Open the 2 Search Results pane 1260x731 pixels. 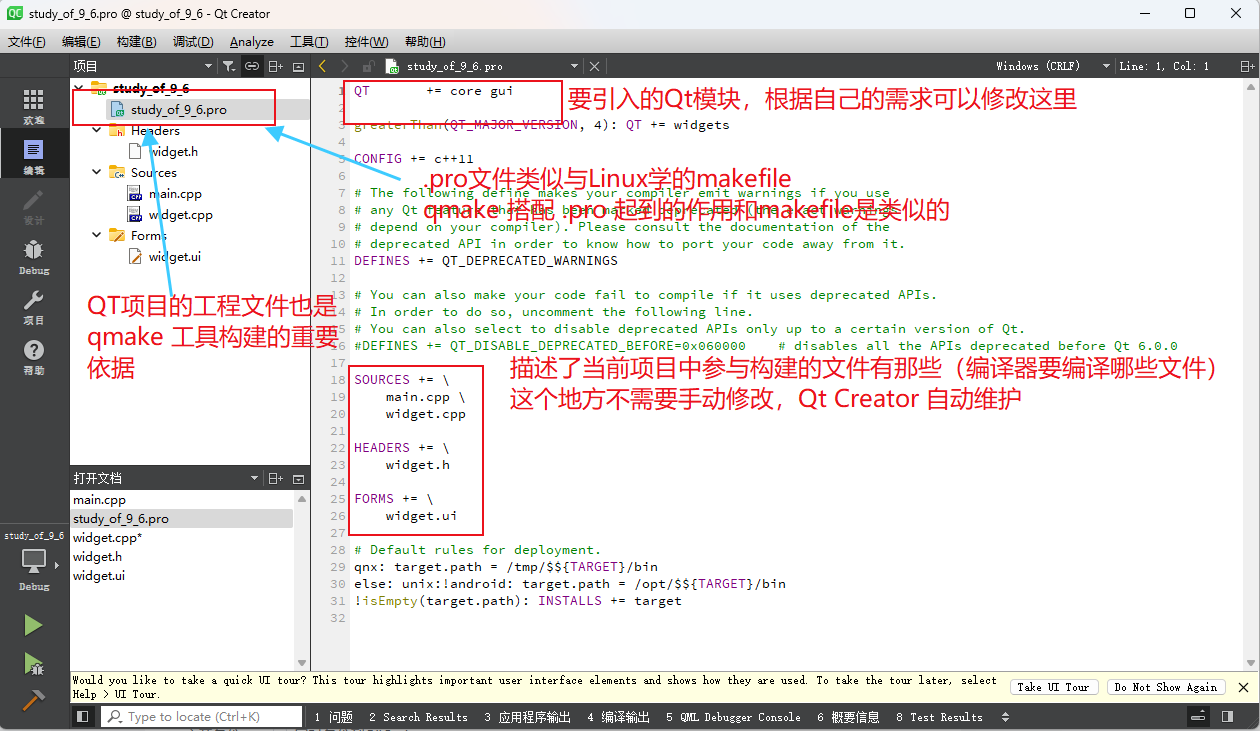point(418,717)
